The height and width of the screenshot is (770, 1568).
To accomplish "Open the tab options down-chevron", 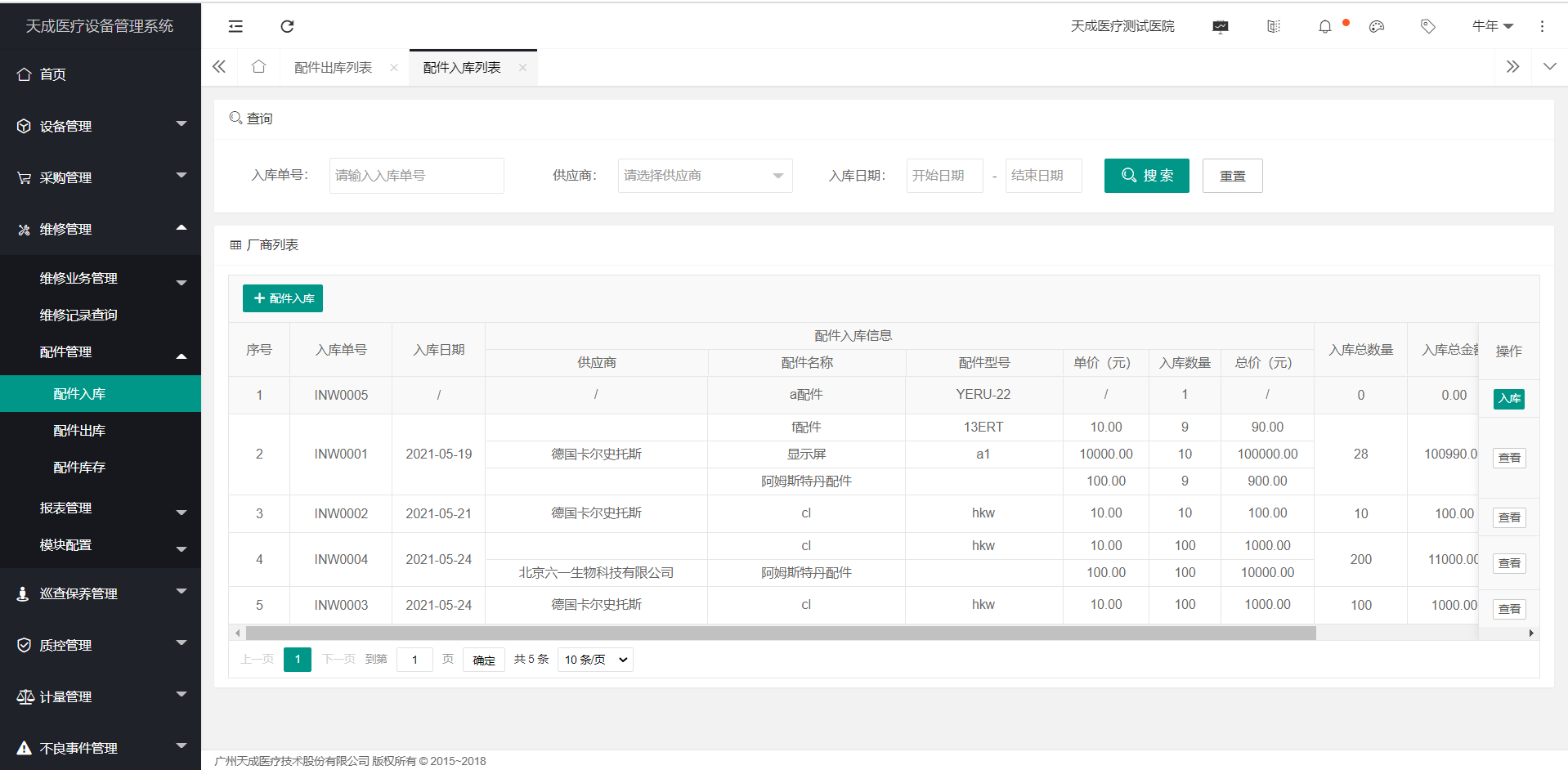I will click(x=1549, y=67).
